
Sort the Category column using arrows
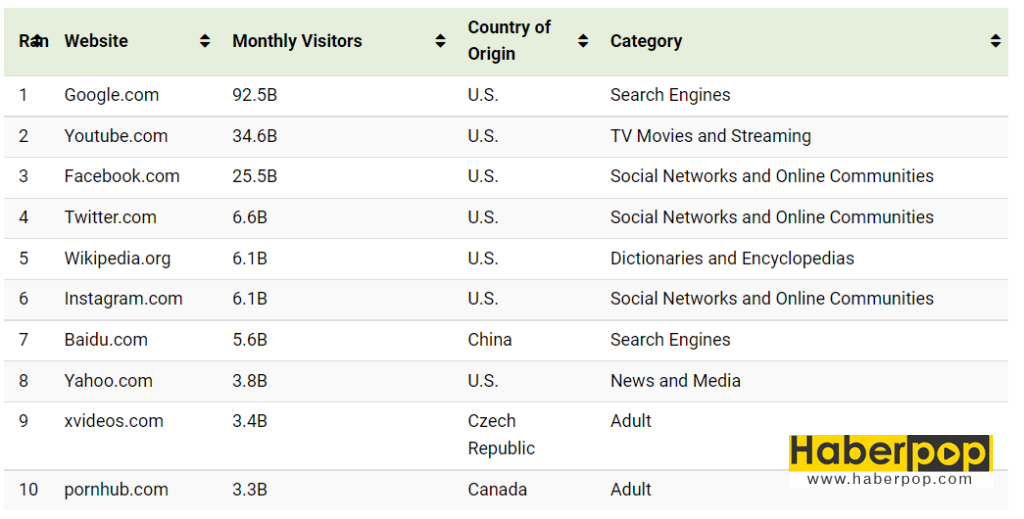click(x=995, y=41)
